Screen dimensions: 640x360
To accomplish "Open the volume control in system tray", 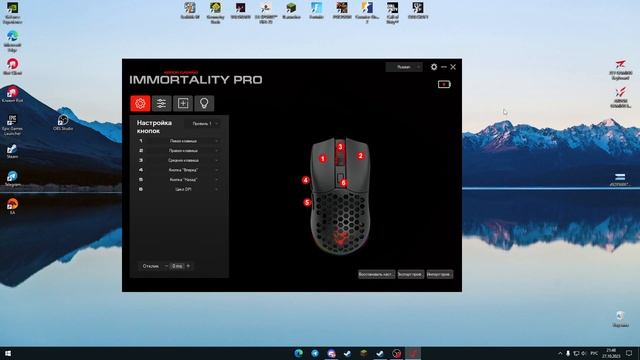I will [584, 353].
